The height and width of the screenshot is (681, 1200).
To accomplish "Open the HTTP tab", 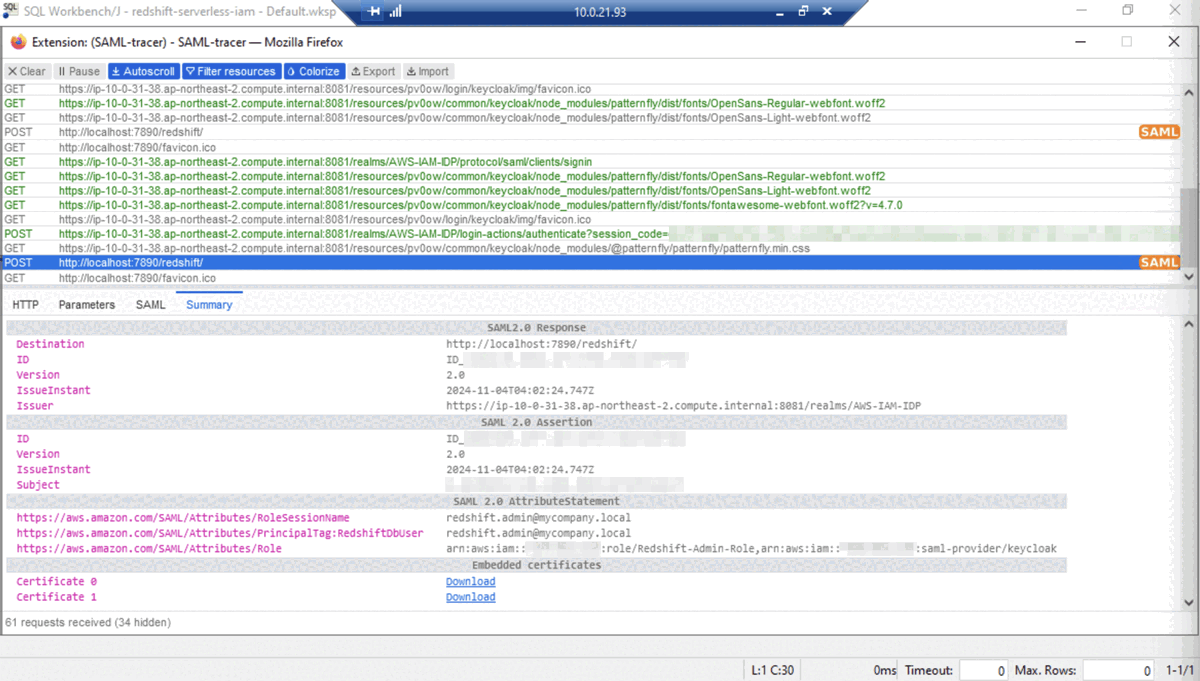I will (26, 305).
